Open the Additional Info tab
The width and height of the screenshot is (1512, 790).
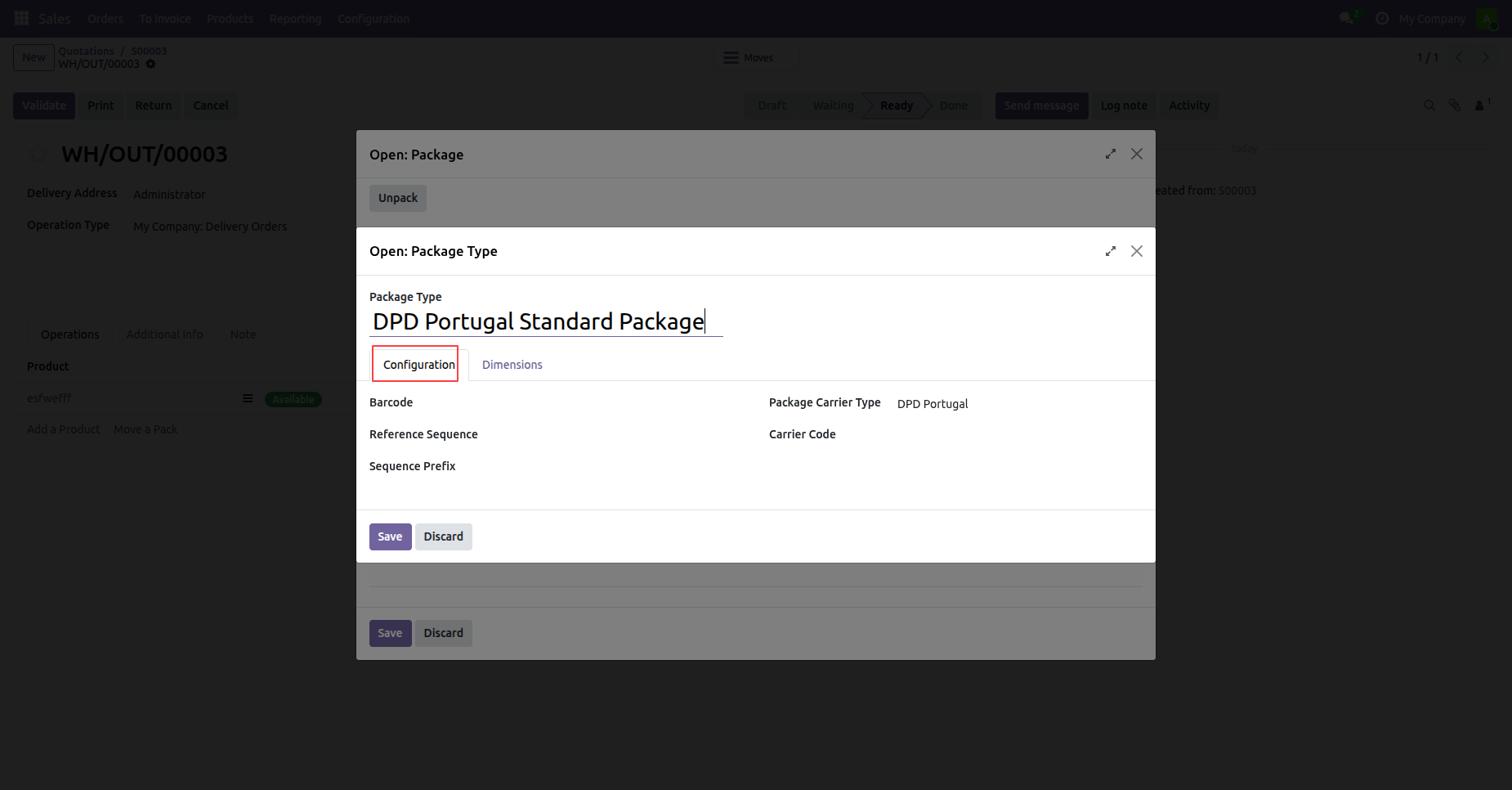click(x=164, y=334)
